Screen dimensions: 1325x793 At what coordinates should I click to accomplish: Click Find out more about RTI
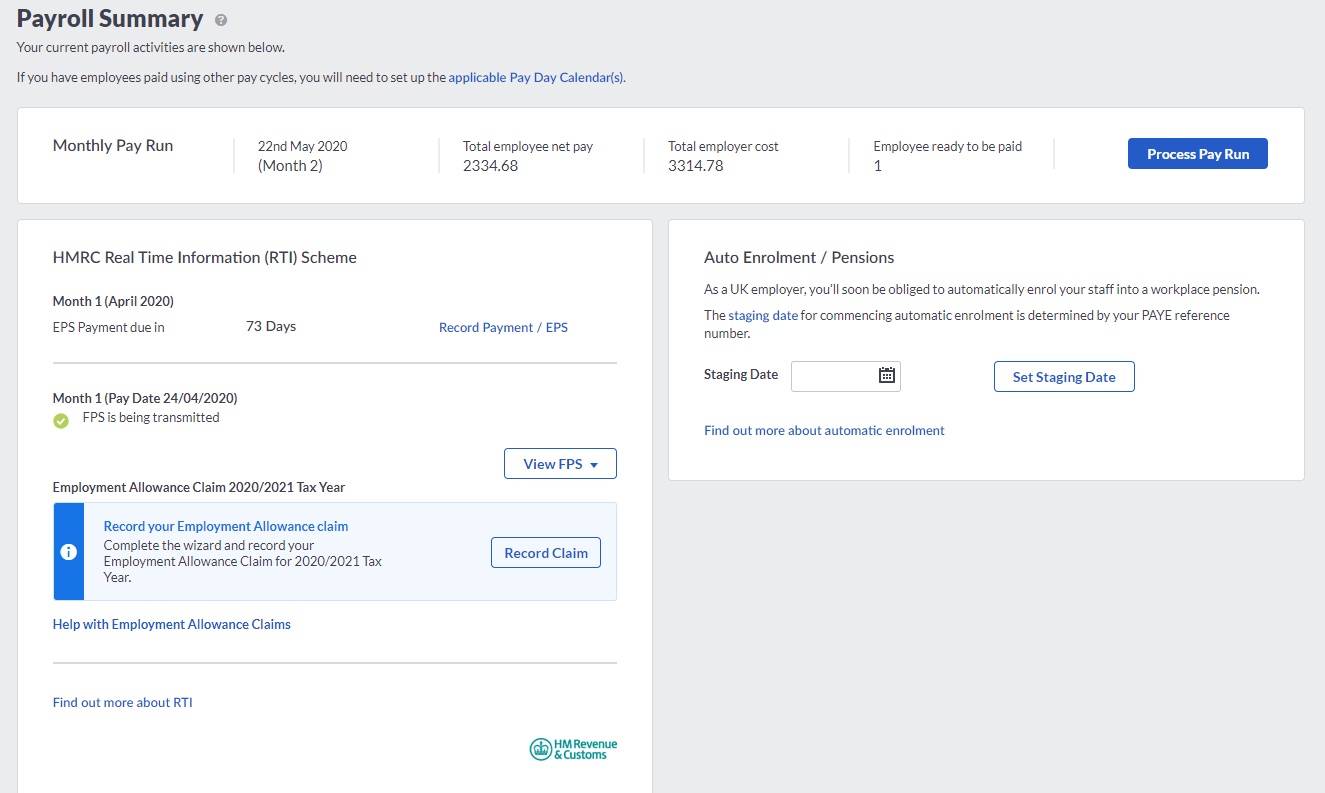[123, 702]
